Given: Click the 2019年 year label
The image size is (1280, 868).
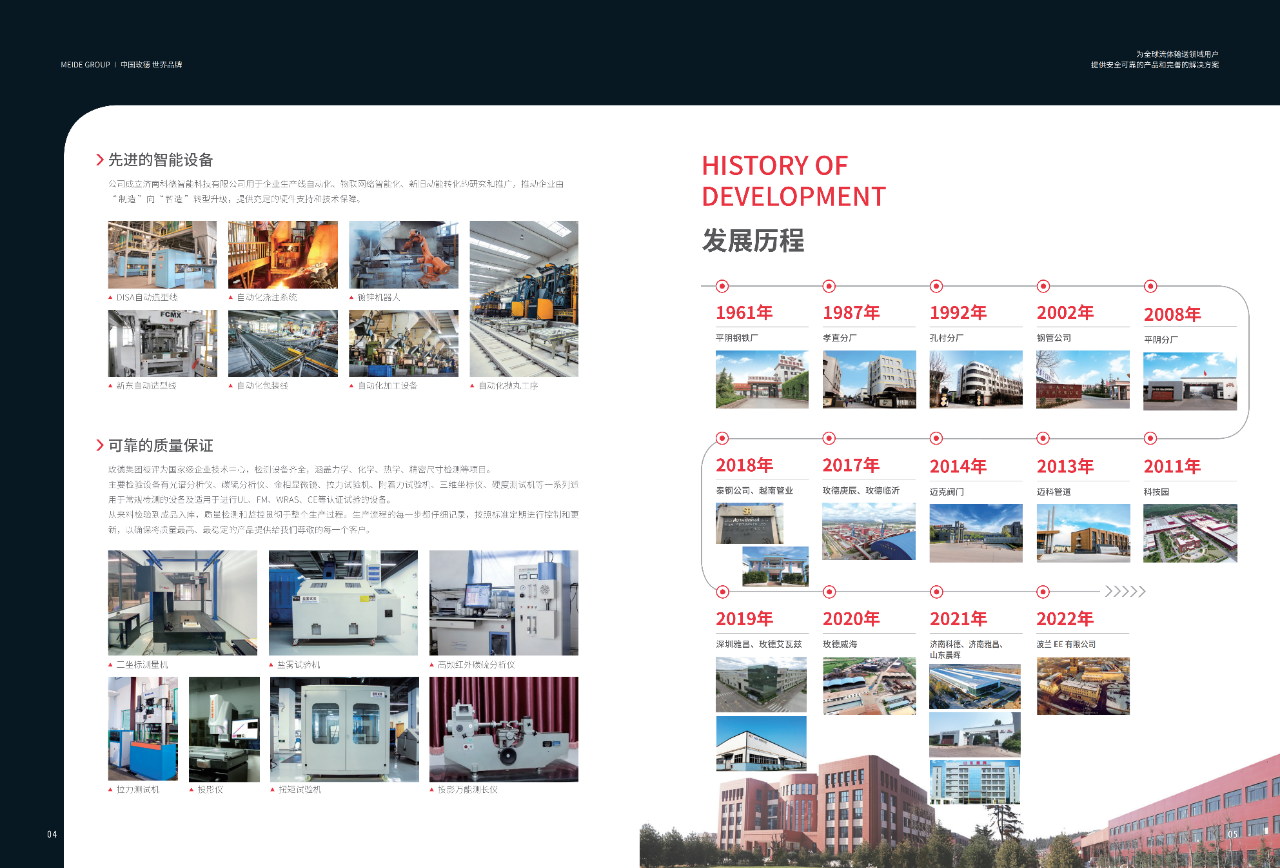Looking at the screenshot, I should (x=744, y=618).
